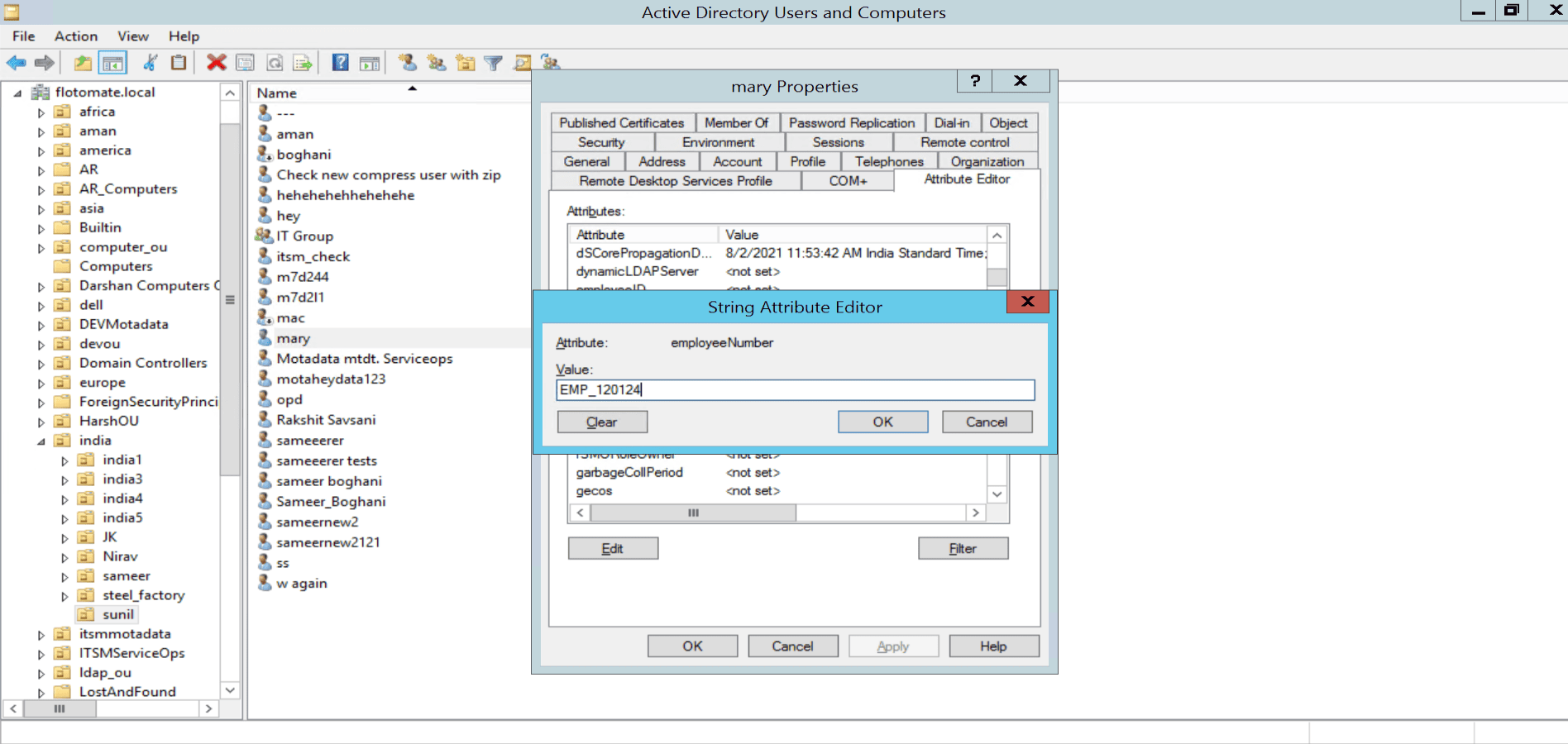1568x744 pixels.
Task: Click the Create new group icon
Action: point(436,63)
